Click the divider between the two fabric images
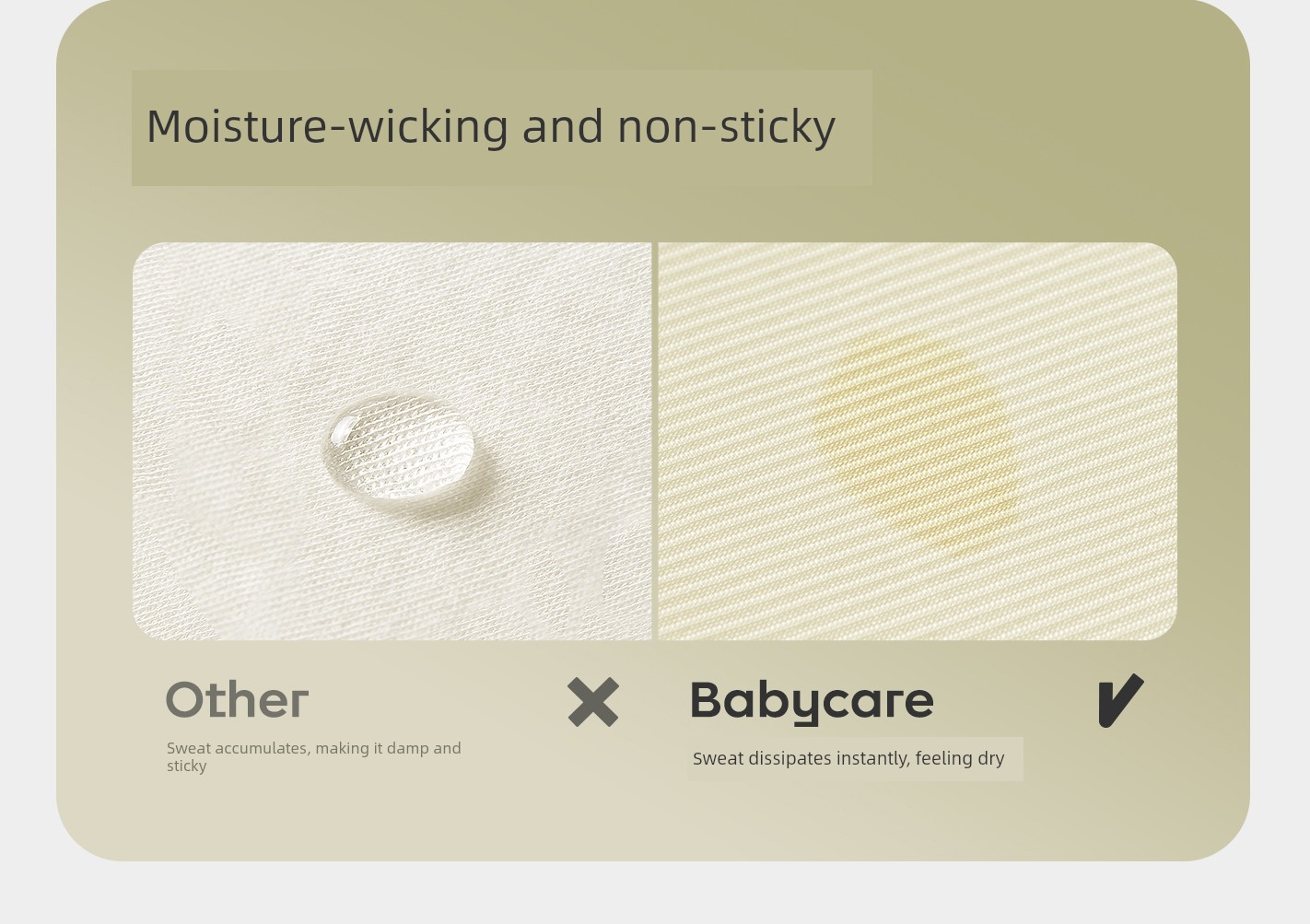Viewport: 1310px width, 924px height. pos(655,441)
